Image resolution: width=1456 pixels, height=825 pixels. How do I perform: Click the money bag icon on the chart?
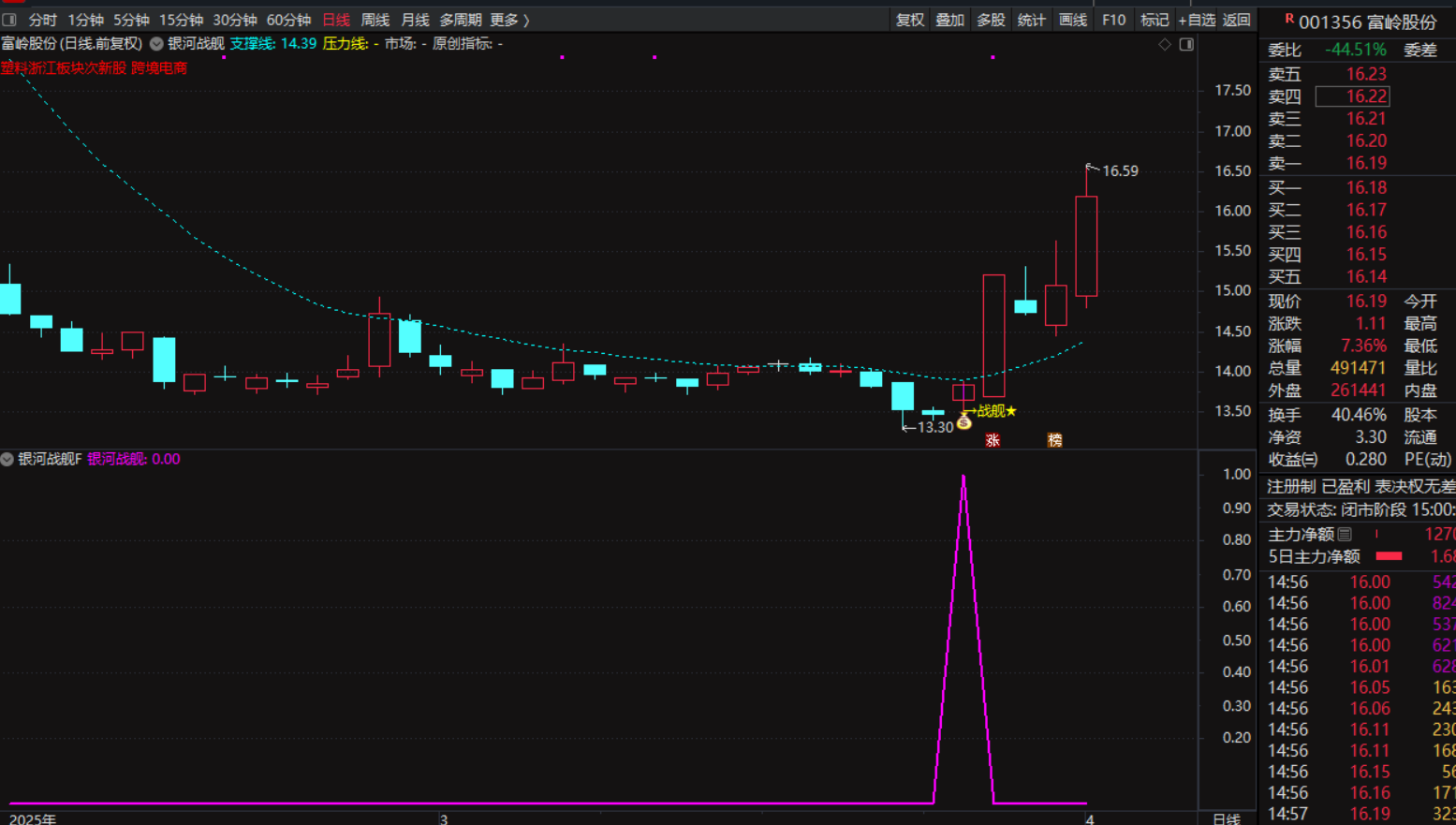point(963,423)
